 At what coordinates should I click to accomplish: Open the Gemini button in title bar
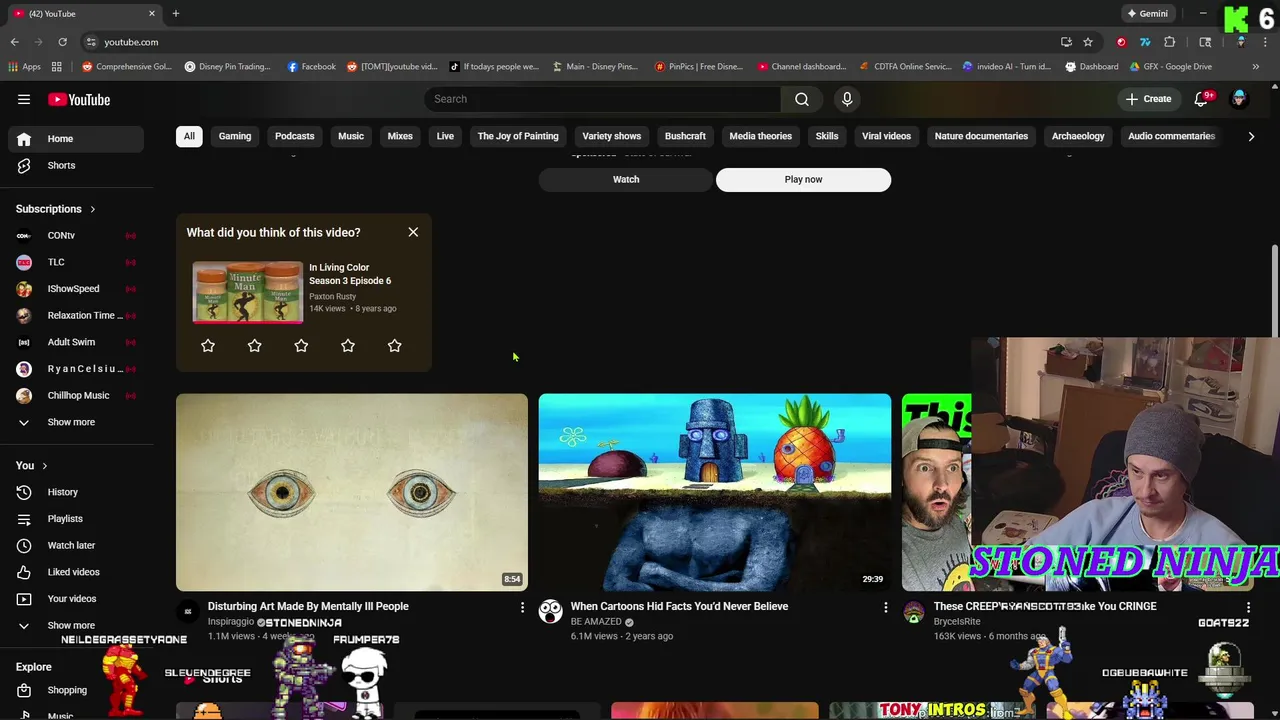click(1147, 14)
